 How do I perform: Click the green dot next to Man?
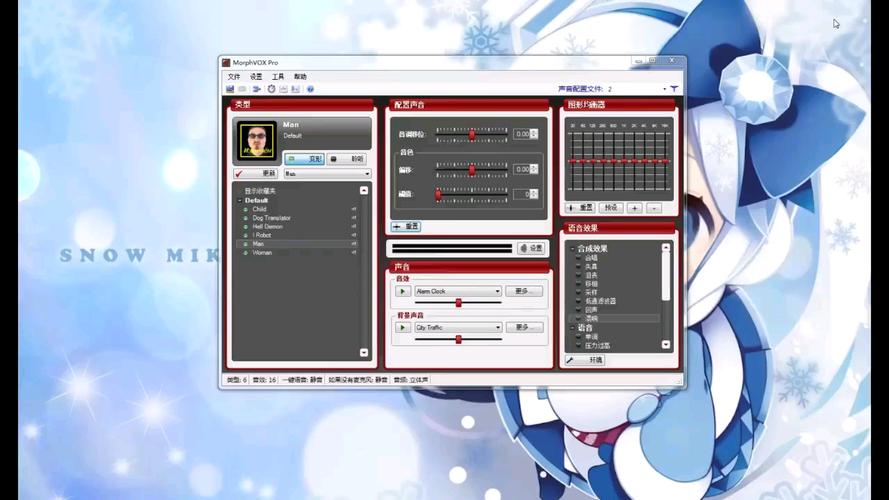click(x=245, y=244)
